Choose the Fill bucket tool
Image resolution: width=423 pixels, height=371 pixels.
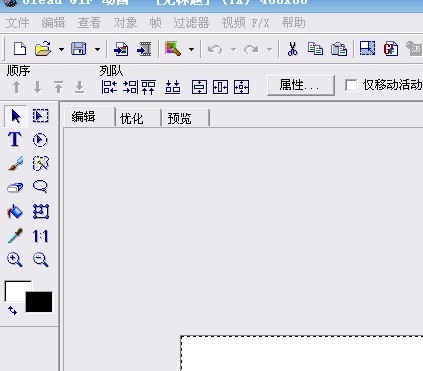tap(15, 212)
